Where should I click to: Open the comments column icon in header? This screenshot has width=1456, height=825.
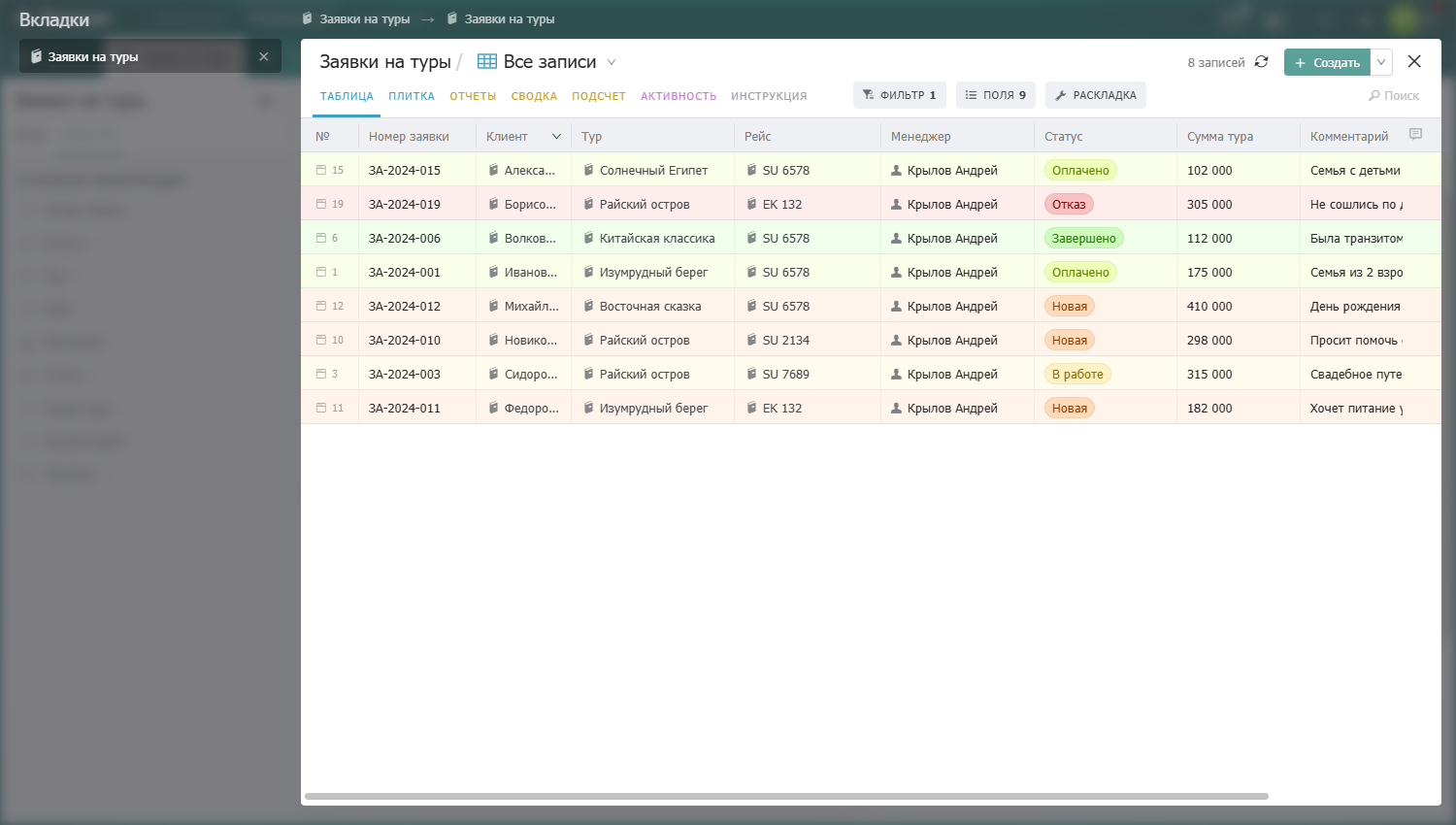pos(1415,135)
